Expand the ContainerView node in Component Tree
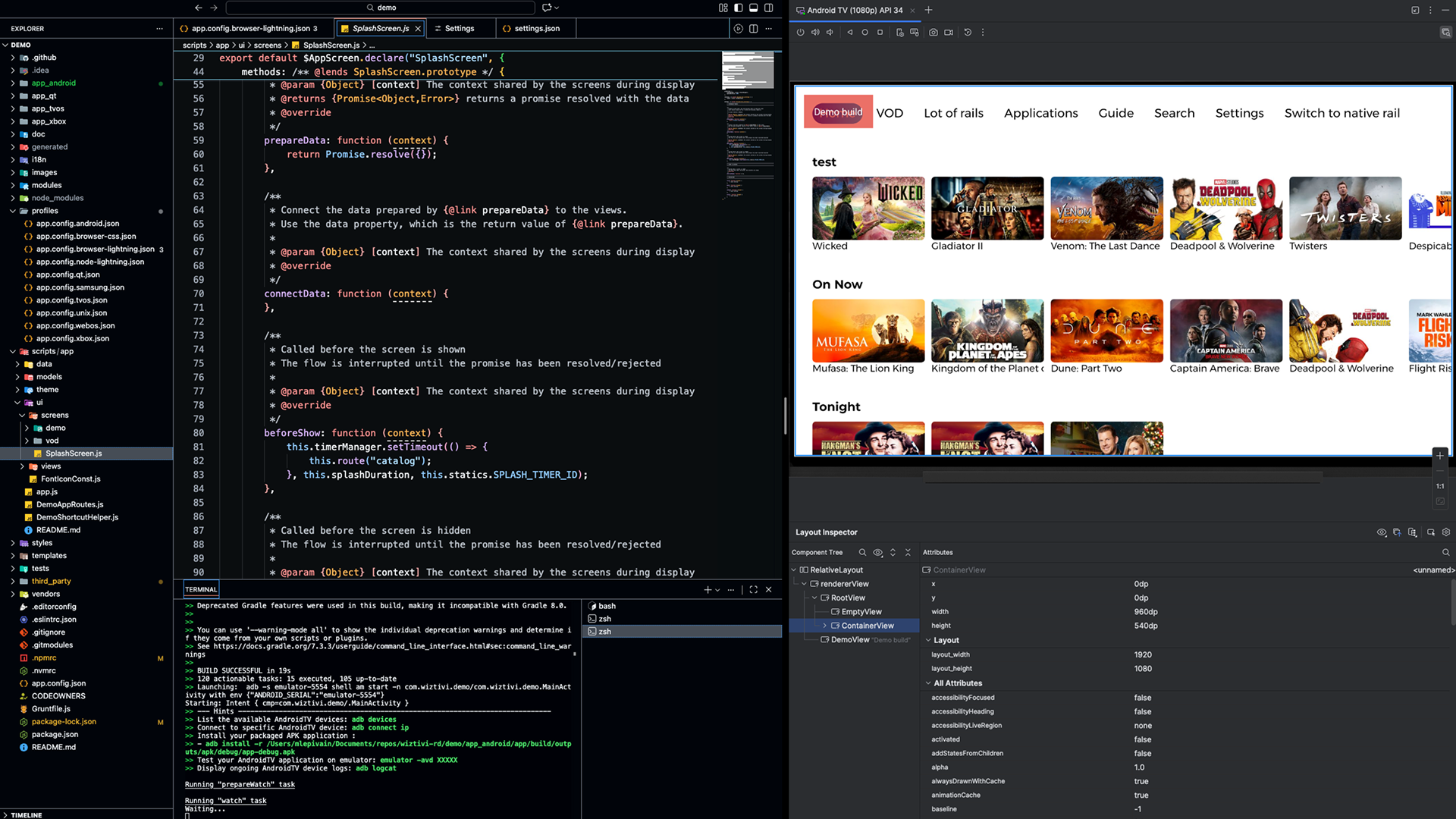 coord(824,625)
